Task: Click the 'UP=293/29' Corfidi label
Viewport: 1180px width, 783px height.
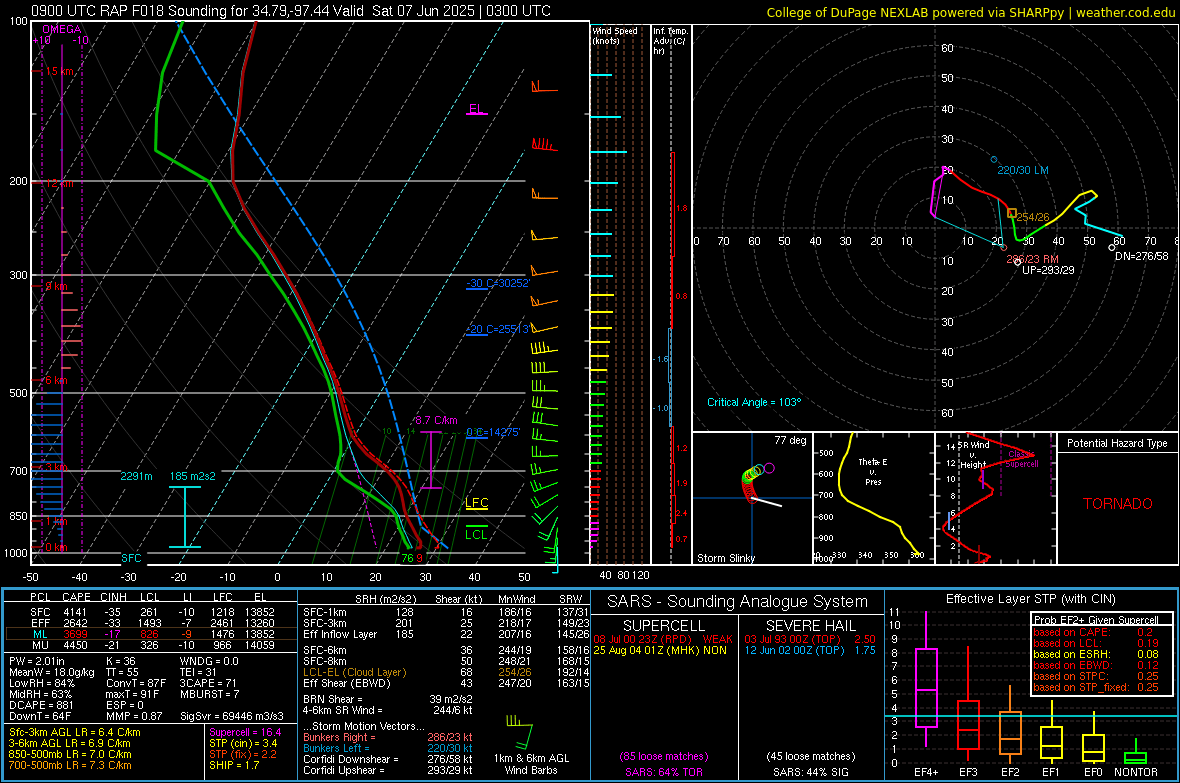Action: [x=1048, y=270]
